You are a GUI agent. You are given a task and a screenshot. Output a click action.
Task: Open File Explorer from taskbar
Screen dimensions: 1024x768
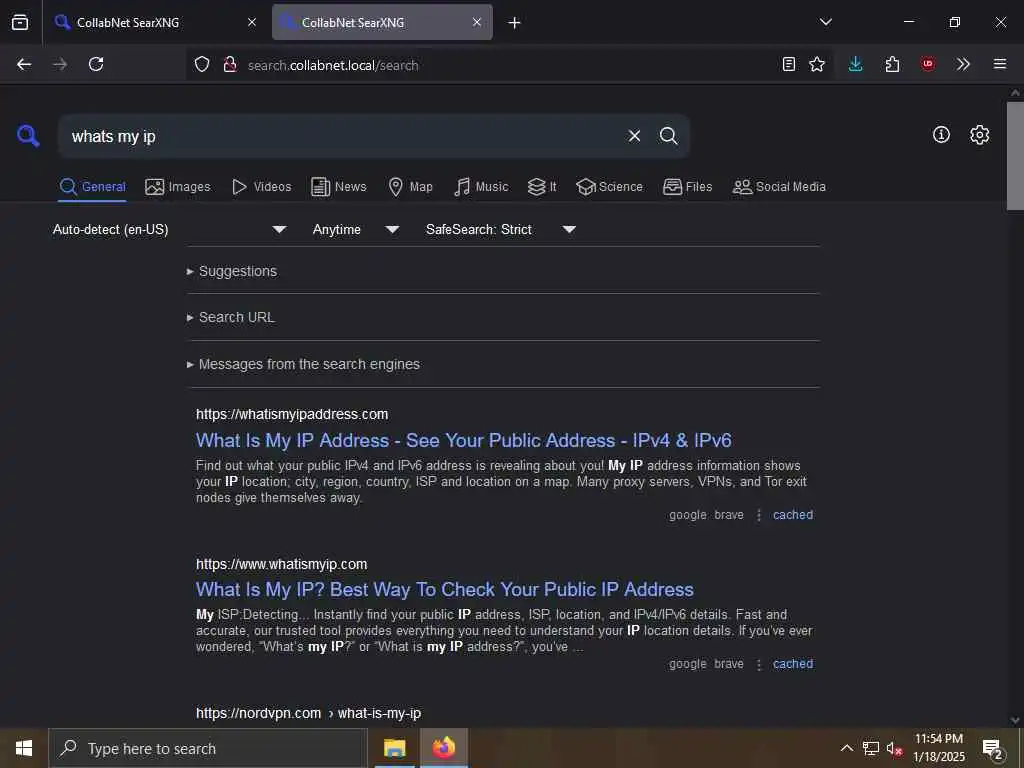(x=394, y=748)
